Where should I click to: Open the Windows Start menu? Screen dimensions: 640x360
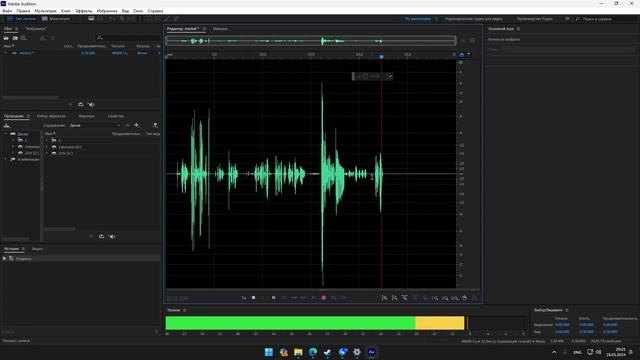(x=269, y=352)
